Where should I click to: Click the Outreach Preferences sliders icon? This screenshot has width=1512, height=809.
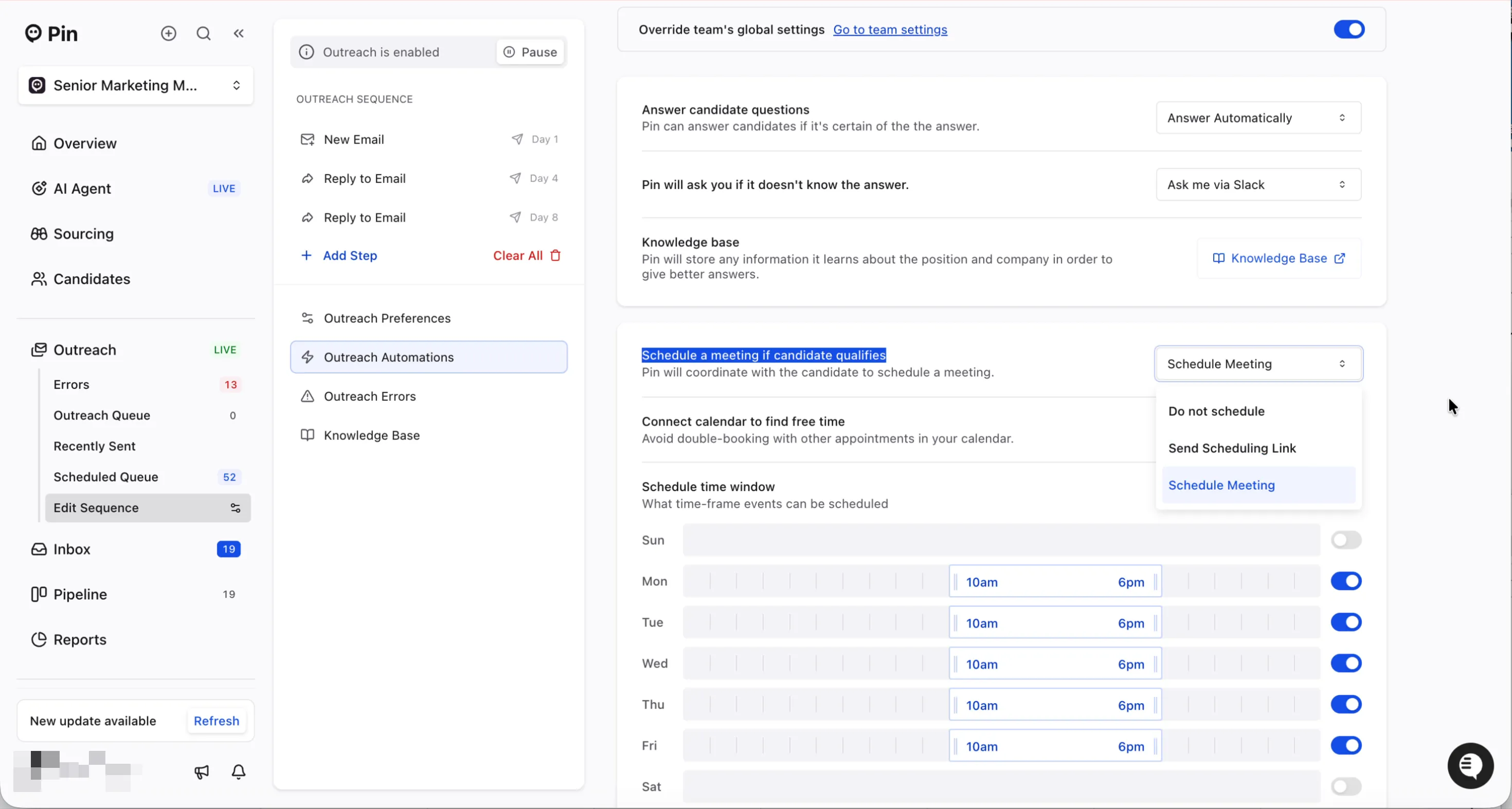click(x=307, y=318)
